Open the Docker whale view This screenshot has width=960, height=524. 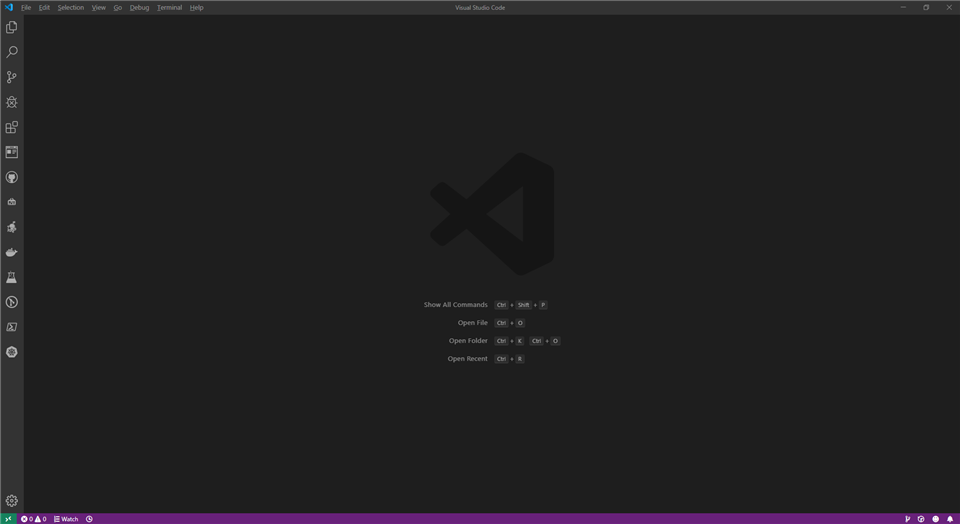point(12,252)
